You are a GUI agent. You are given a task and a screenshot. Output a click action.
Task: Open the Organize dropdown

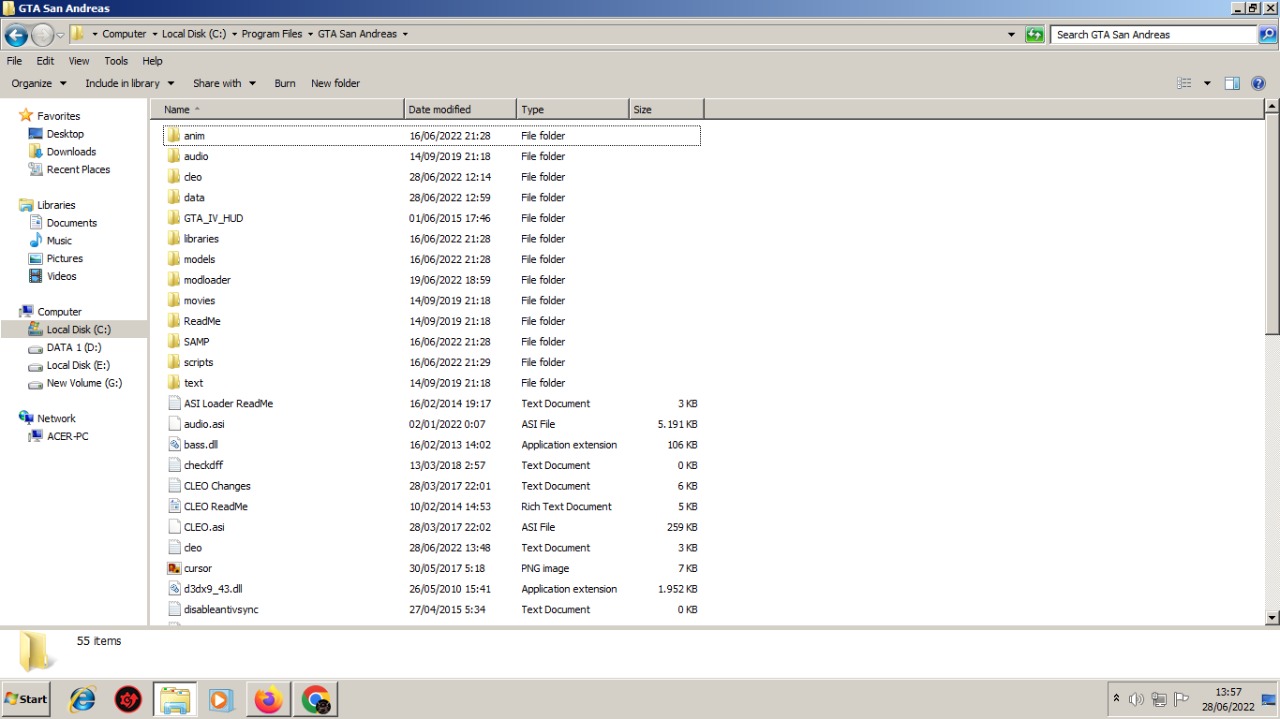point(39,83)
